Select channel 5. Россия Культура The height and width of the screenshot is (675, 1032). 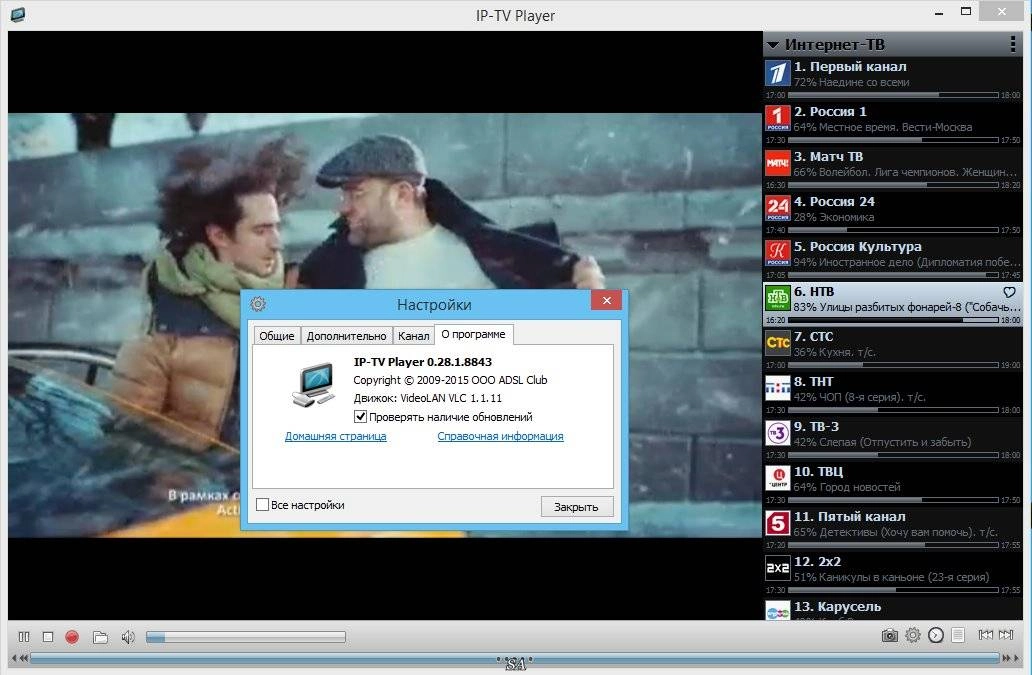tap(892, 258)
